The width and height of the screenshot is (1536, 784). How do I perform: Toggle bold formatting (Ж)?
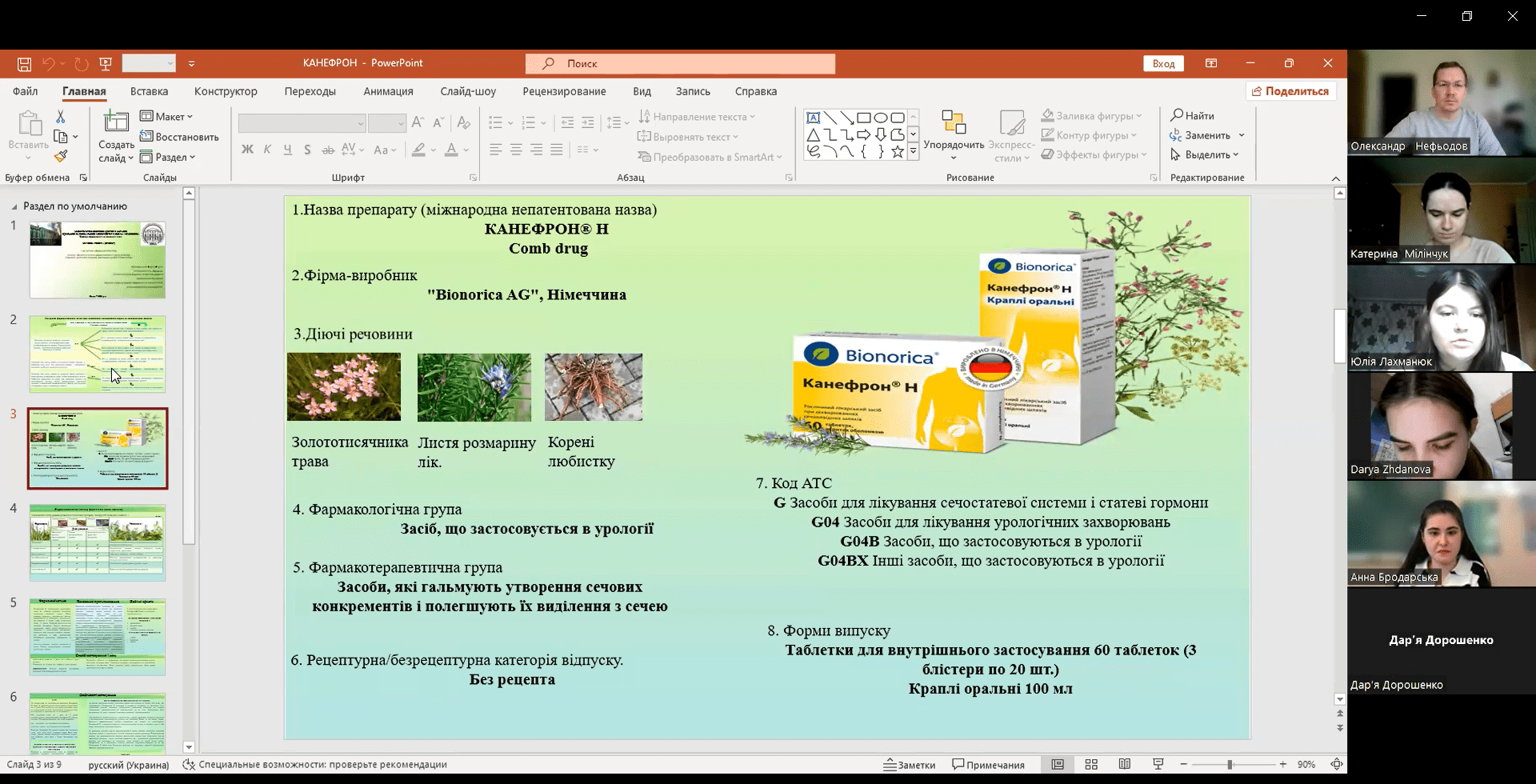[247, 150]
